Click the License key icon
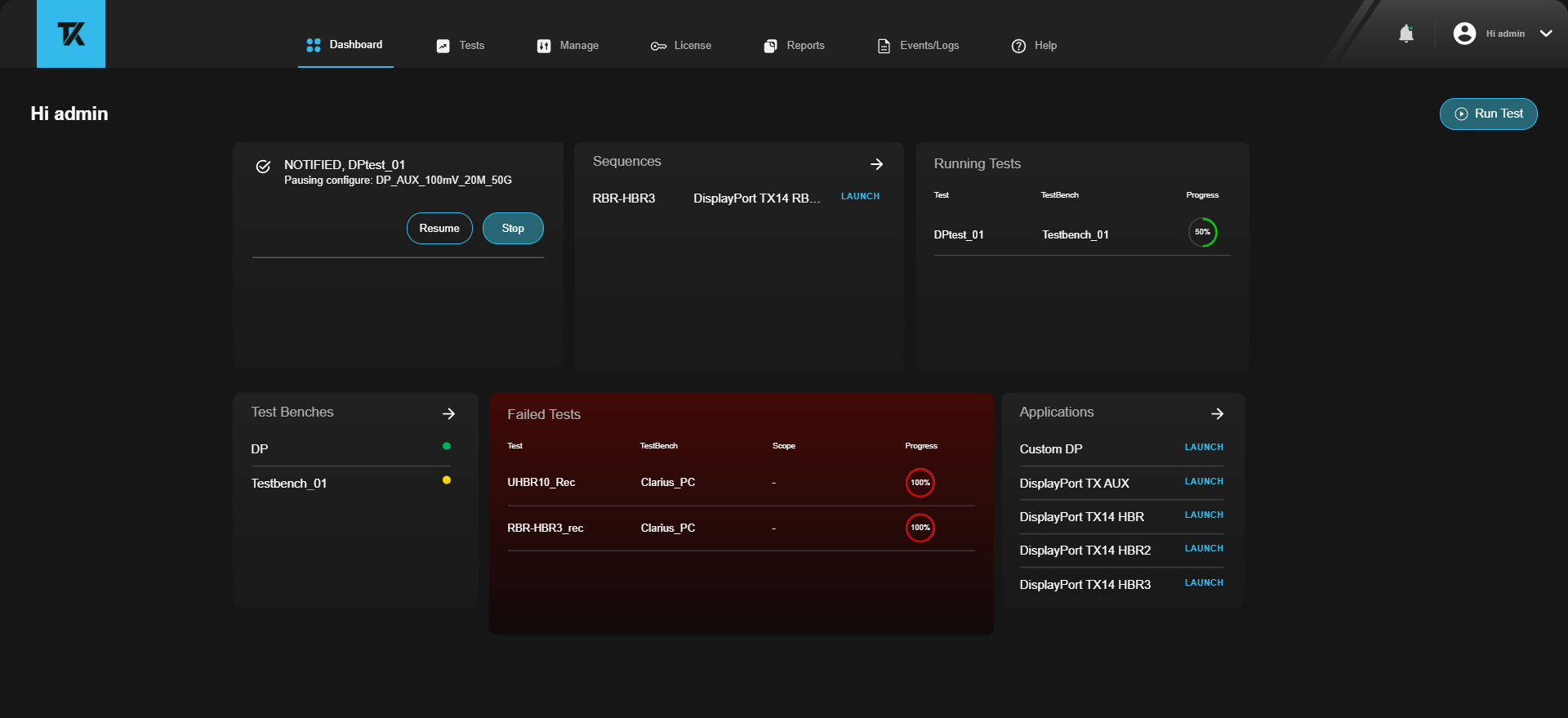The width and height of the screenshot is (1568, 718). coord(658,46)
